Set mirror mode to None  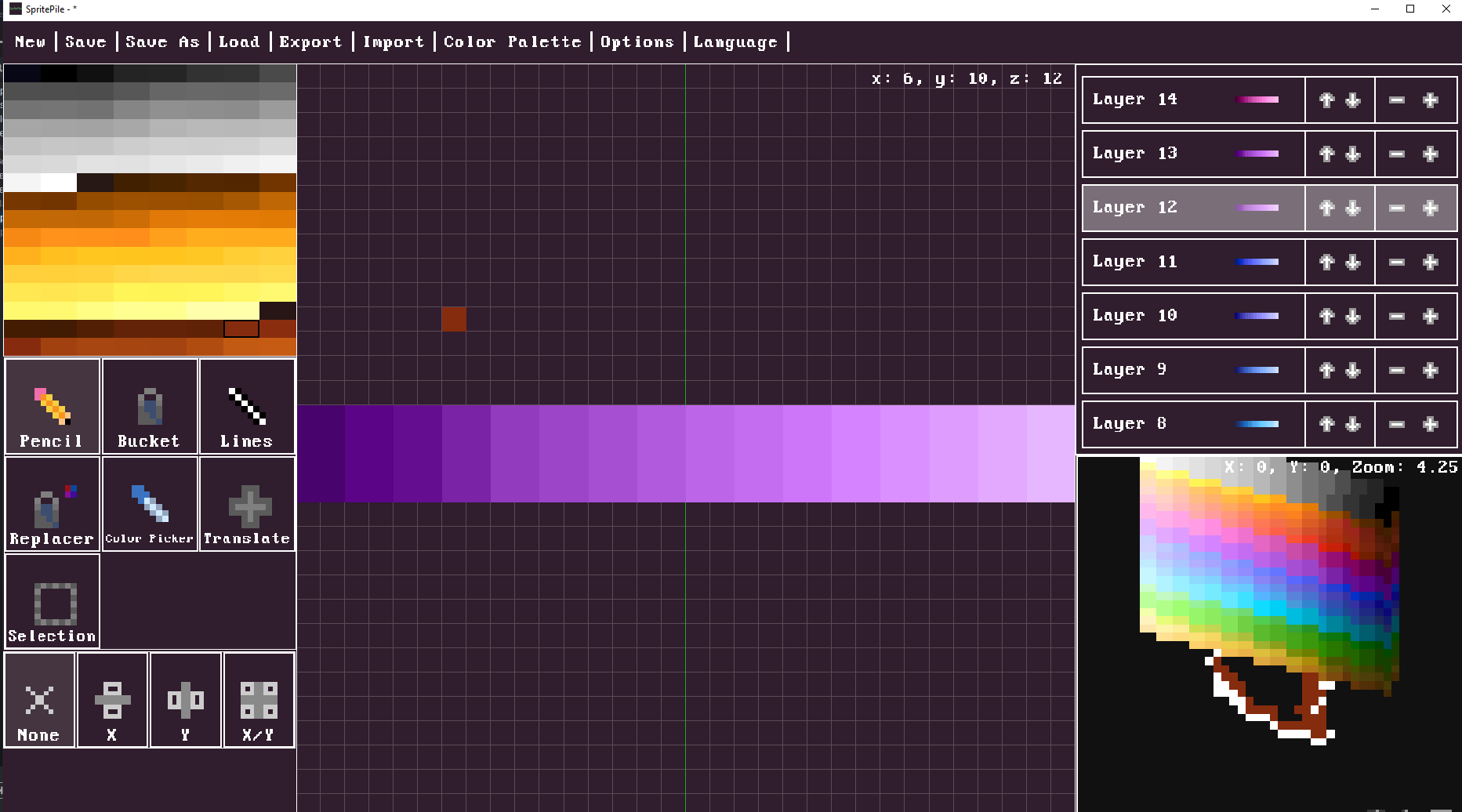coord(39,700)
